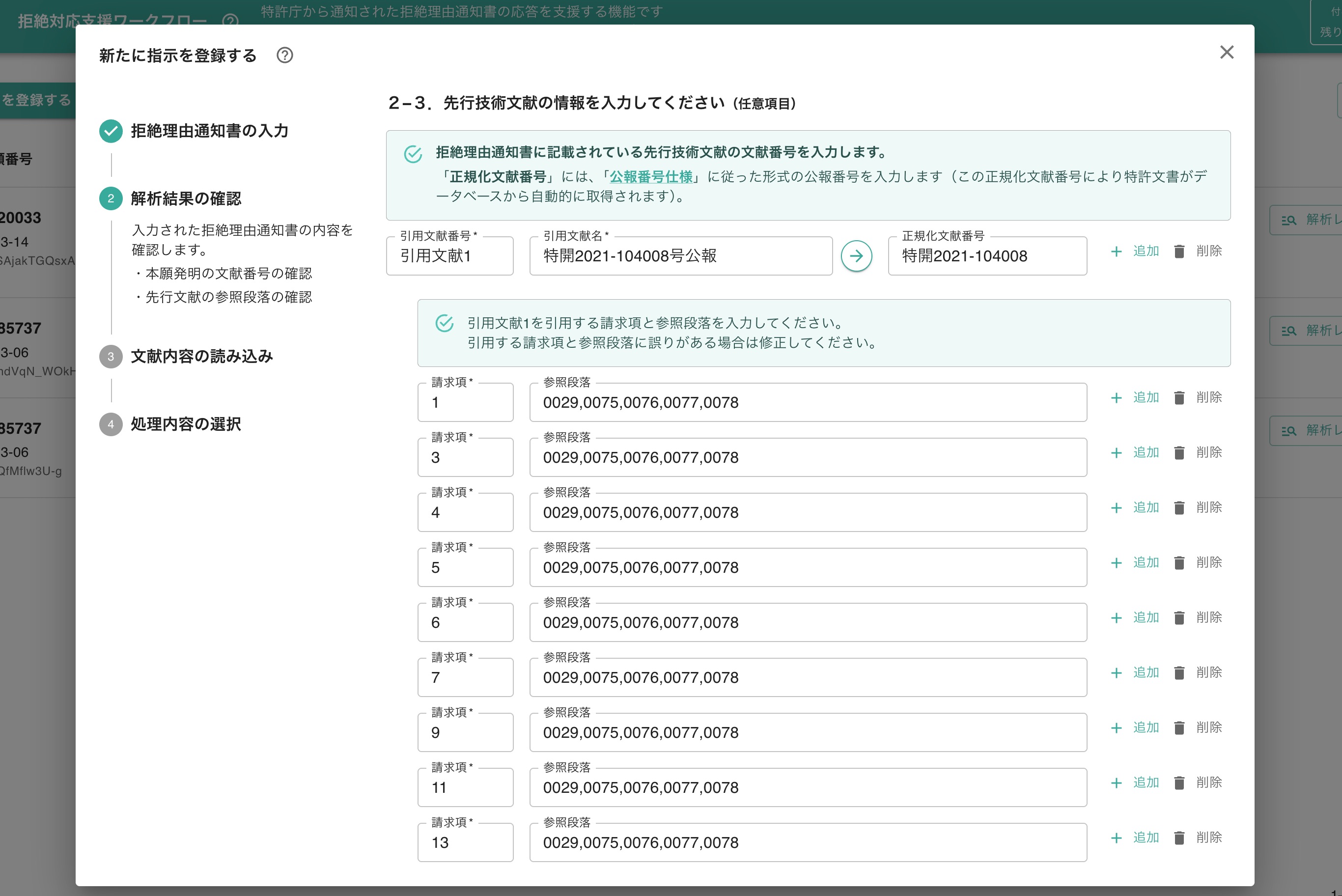Screen dimensions: 1342x896
Task: Click plus icon in 請求項 4 row
Action: (1117, 508)
